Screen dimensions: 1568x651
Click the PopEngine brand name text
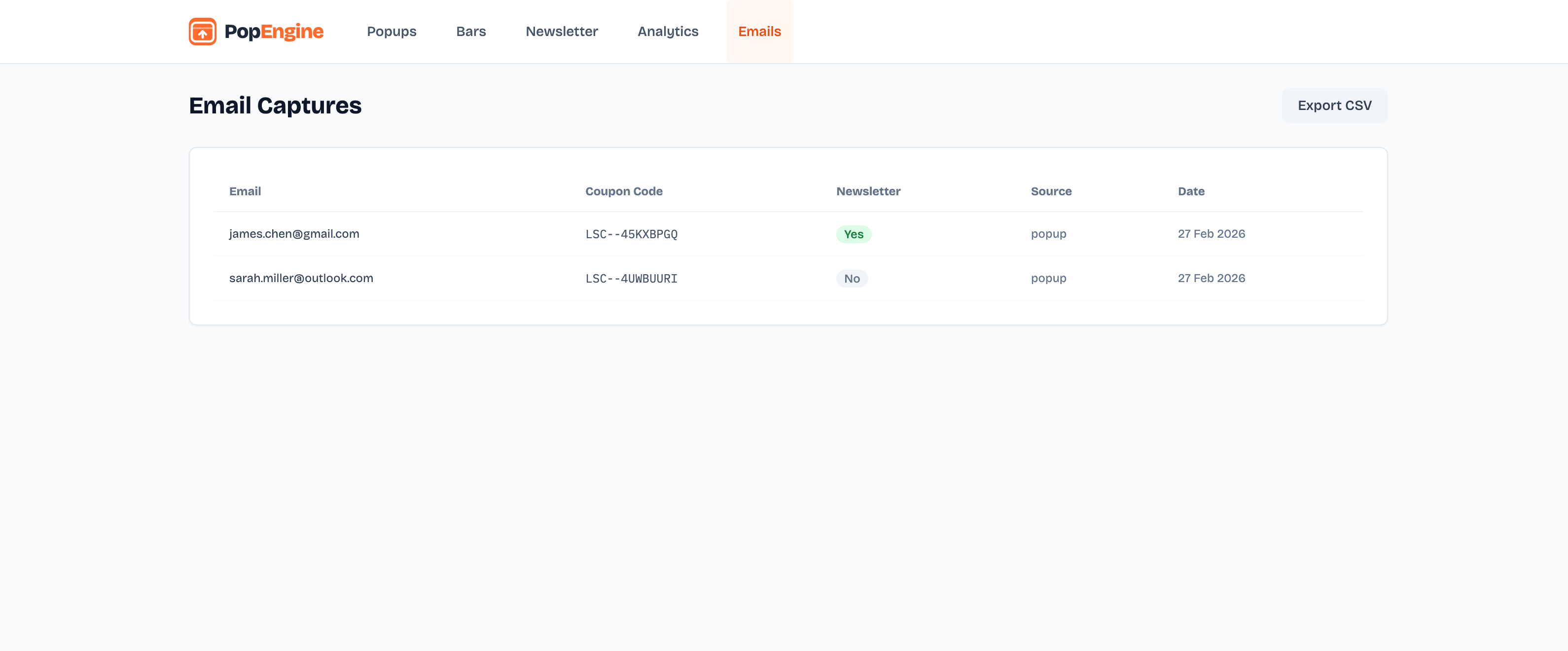(x=274, y=32)
